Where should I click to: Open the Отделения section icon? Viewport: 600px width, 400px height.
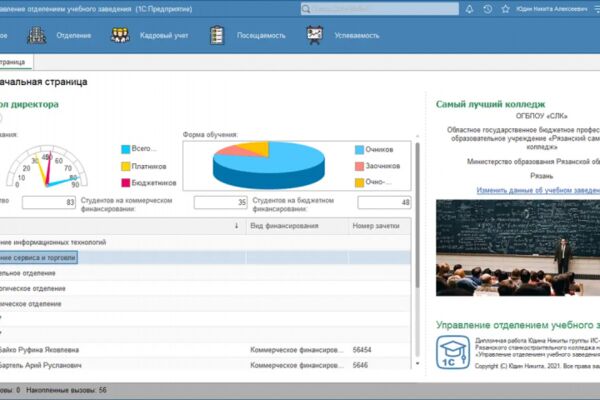tap(37, 36)
